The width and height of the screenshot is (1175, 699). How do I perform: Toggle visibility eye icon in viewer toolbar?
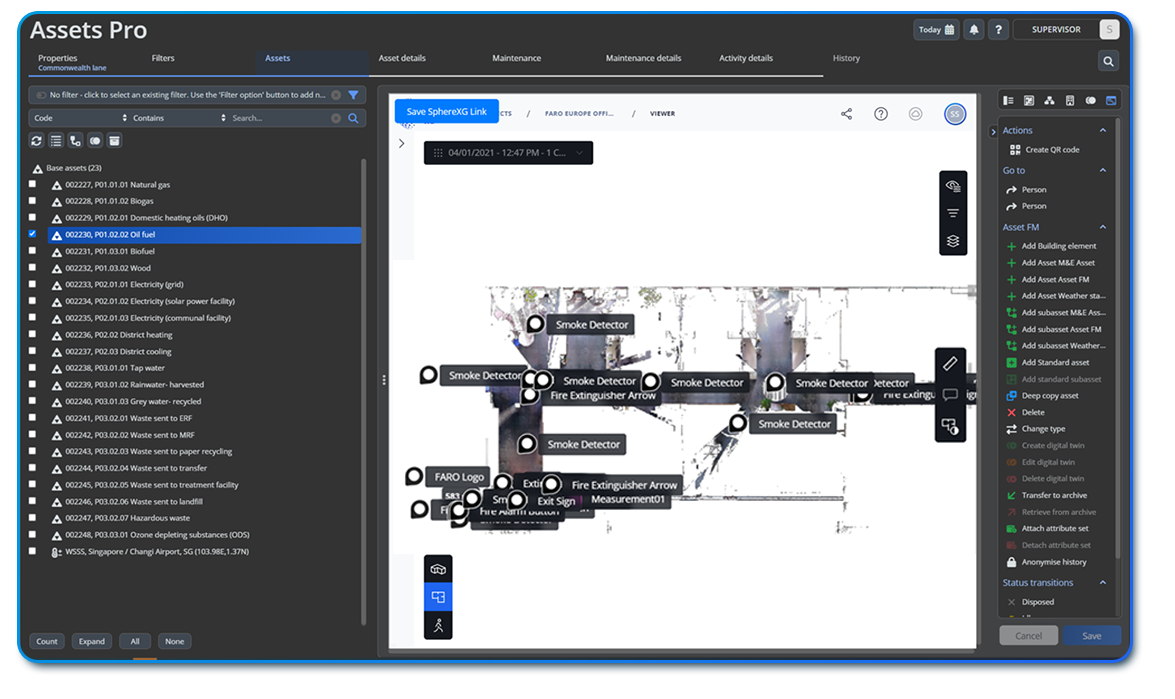pyautogui.click(x=953, y=186)
